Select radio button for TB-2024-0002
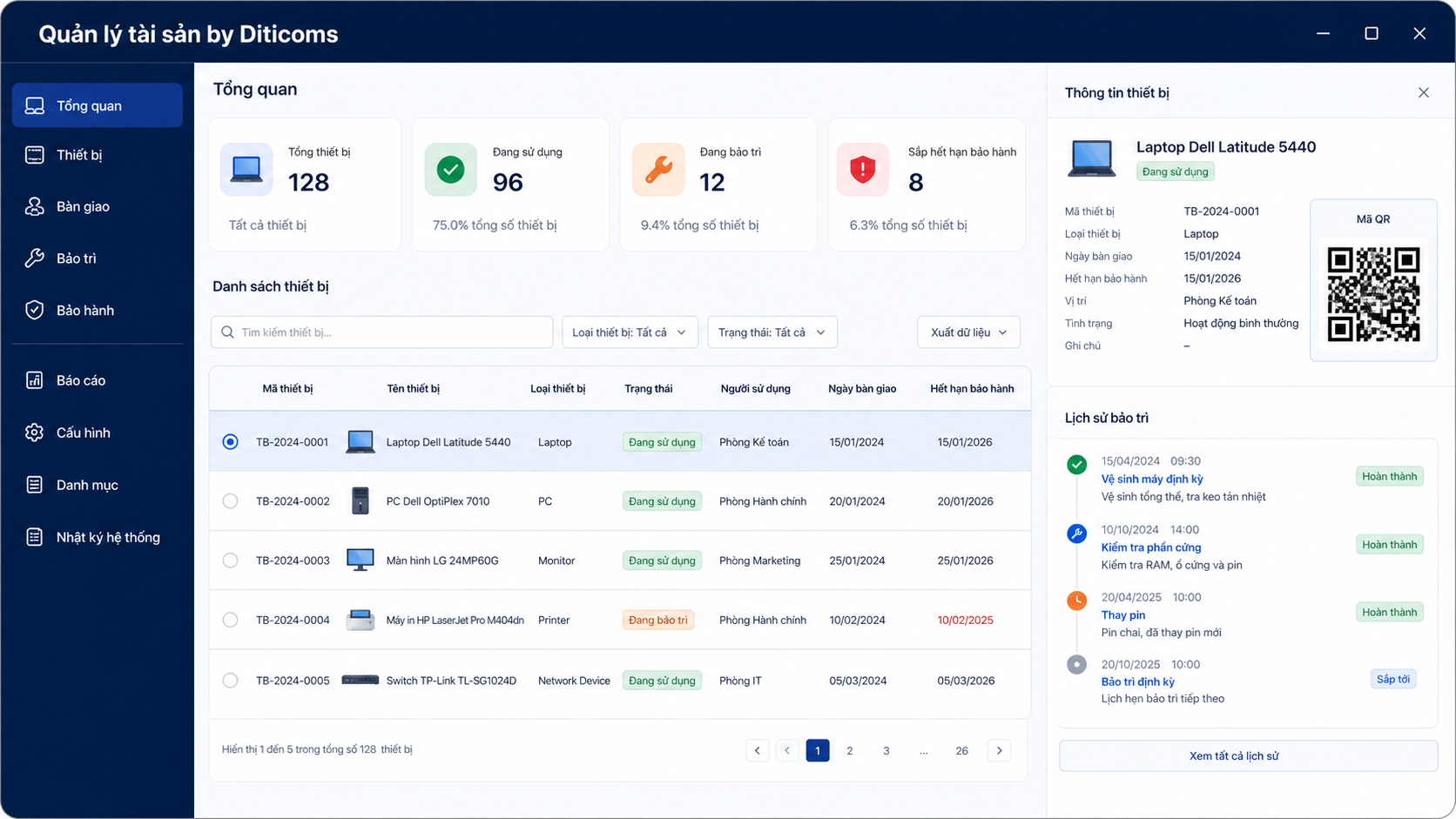This screenshot has height=819, width=1456. (230, 501)
